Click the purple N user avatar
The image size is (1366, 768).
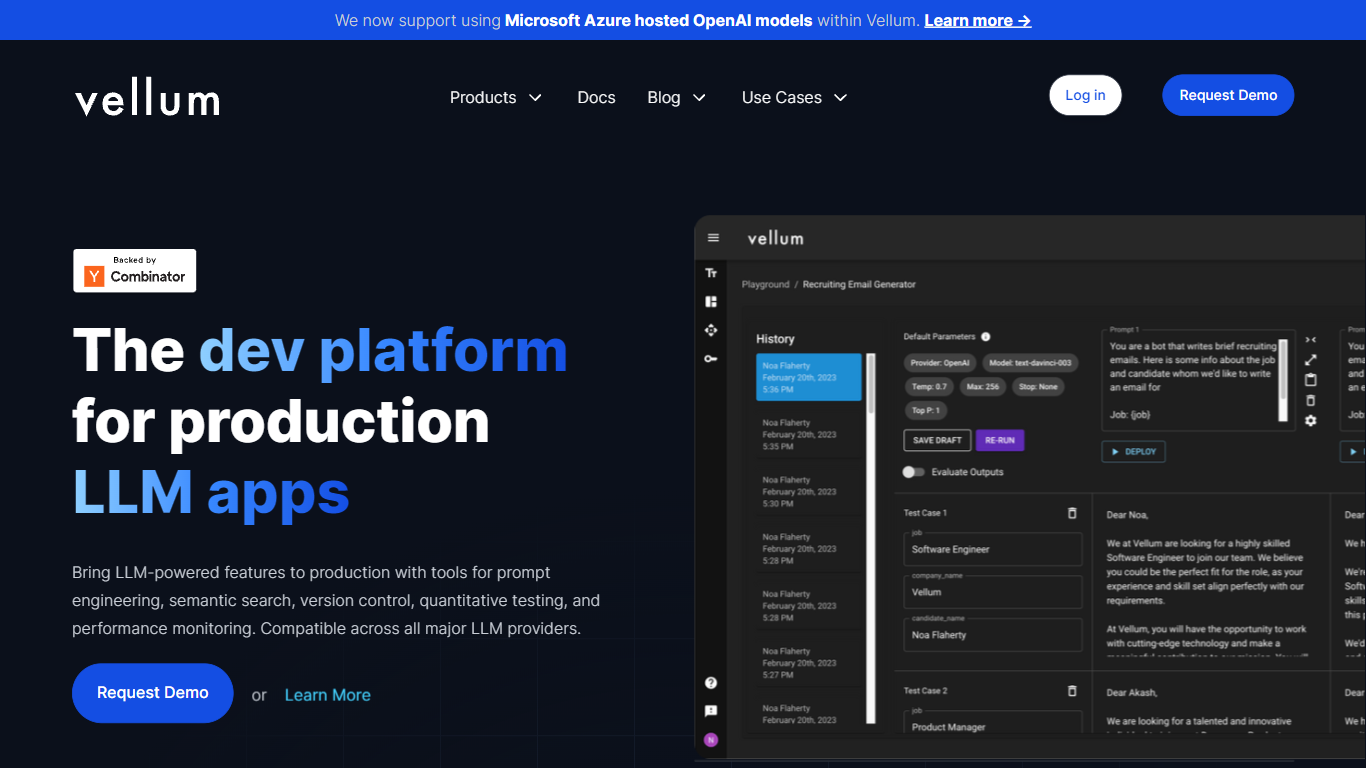point(711,740)
